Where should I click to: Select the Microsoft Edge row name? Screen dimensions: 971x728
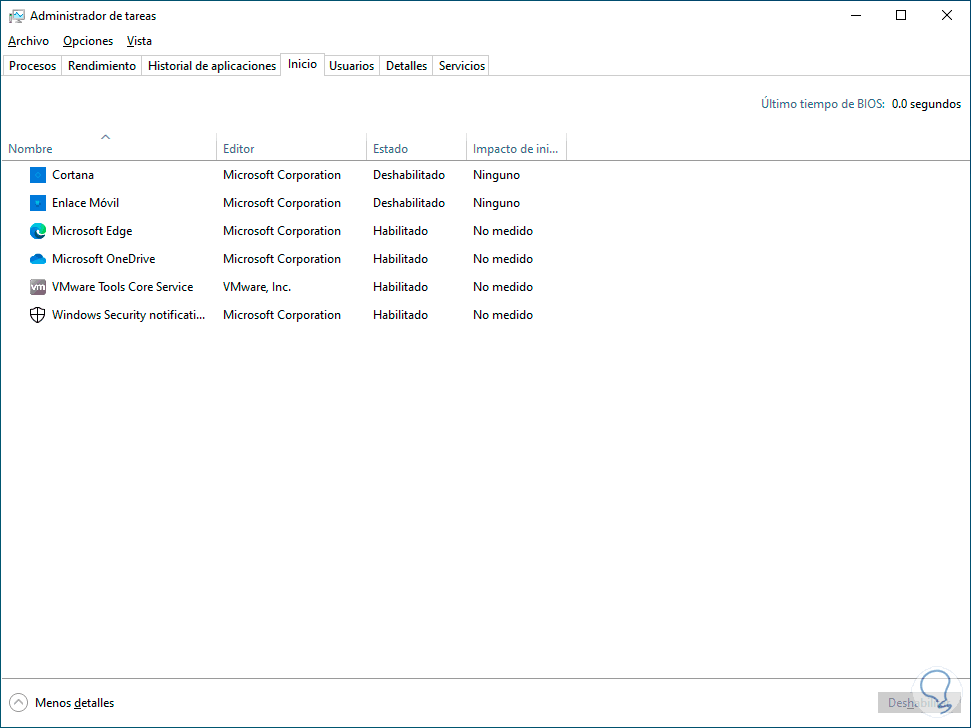[x=92, y=231]
